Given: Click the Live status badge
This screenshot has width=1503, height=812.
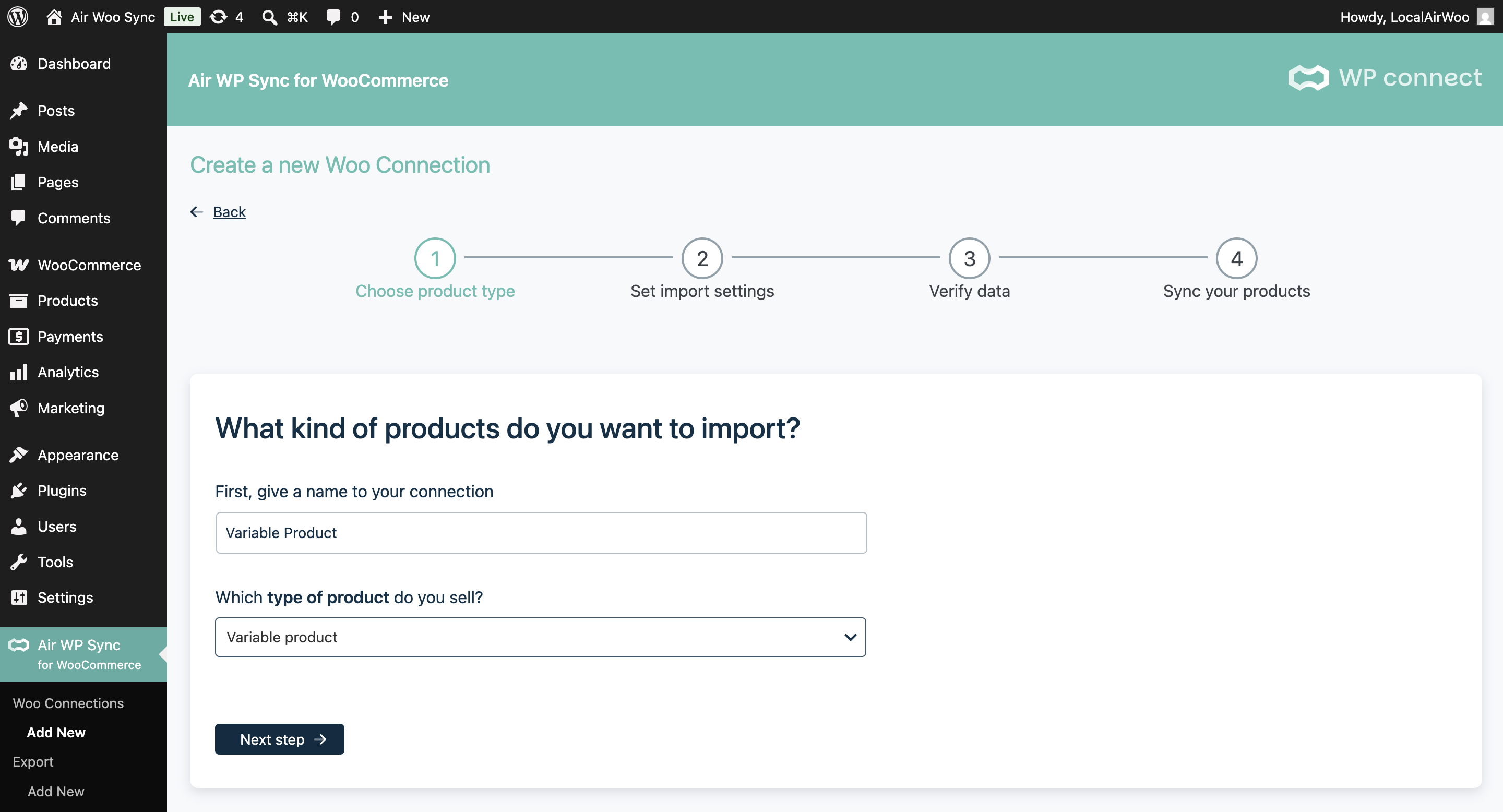Looking at the screenshot, I should (182, 17).
